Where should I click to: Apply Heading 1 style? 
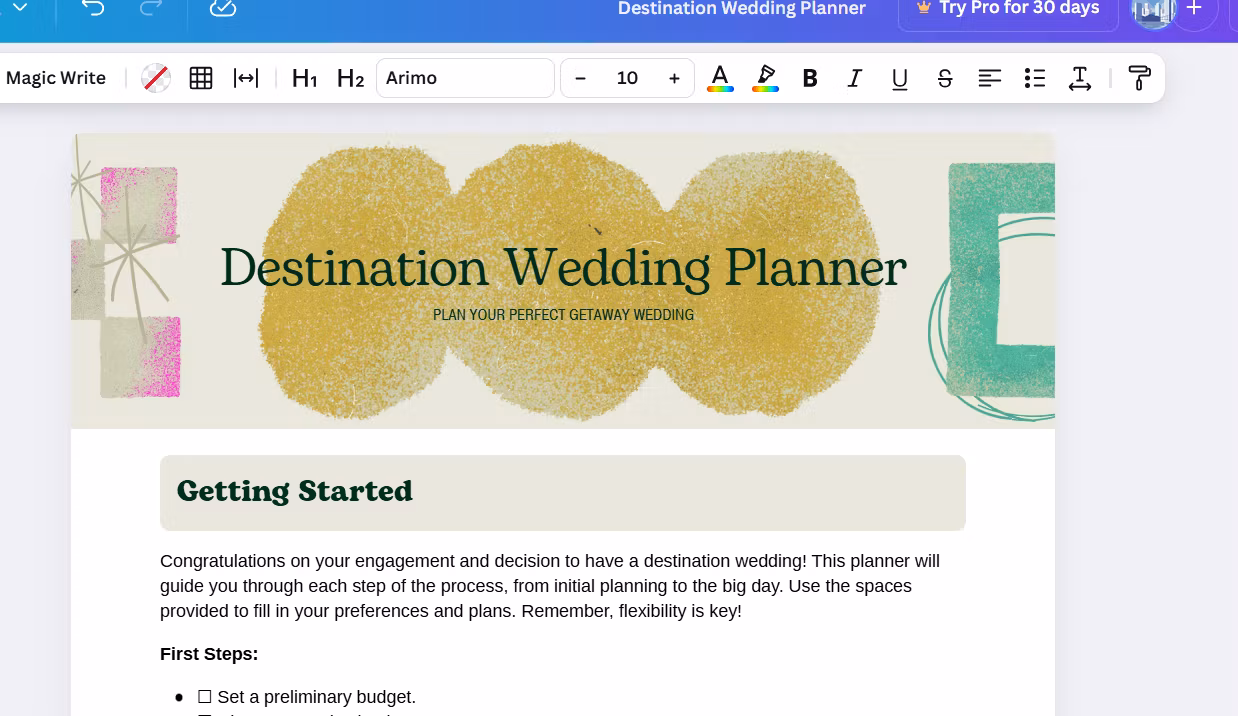(x=304, y=78)
